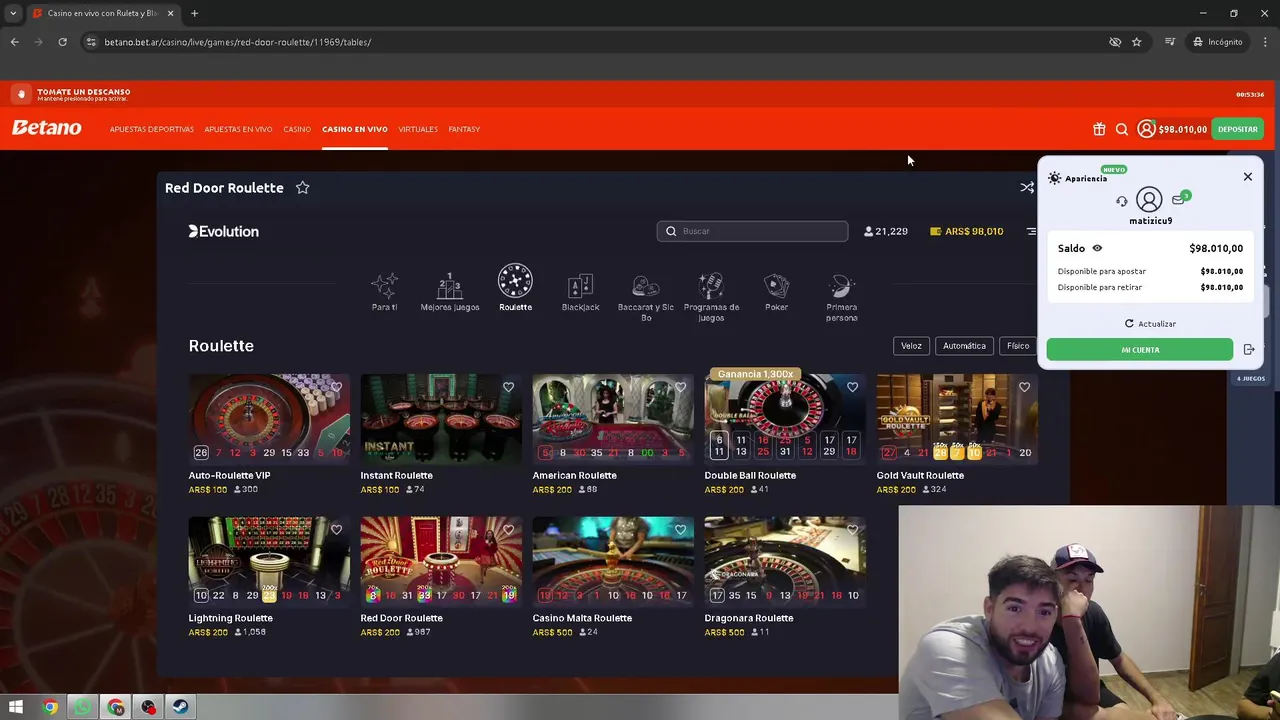This screenshot has height=720, width=1280.
Task: Favorite American Roulette heart
Action: pyautogui.click(x=680, y=387)
